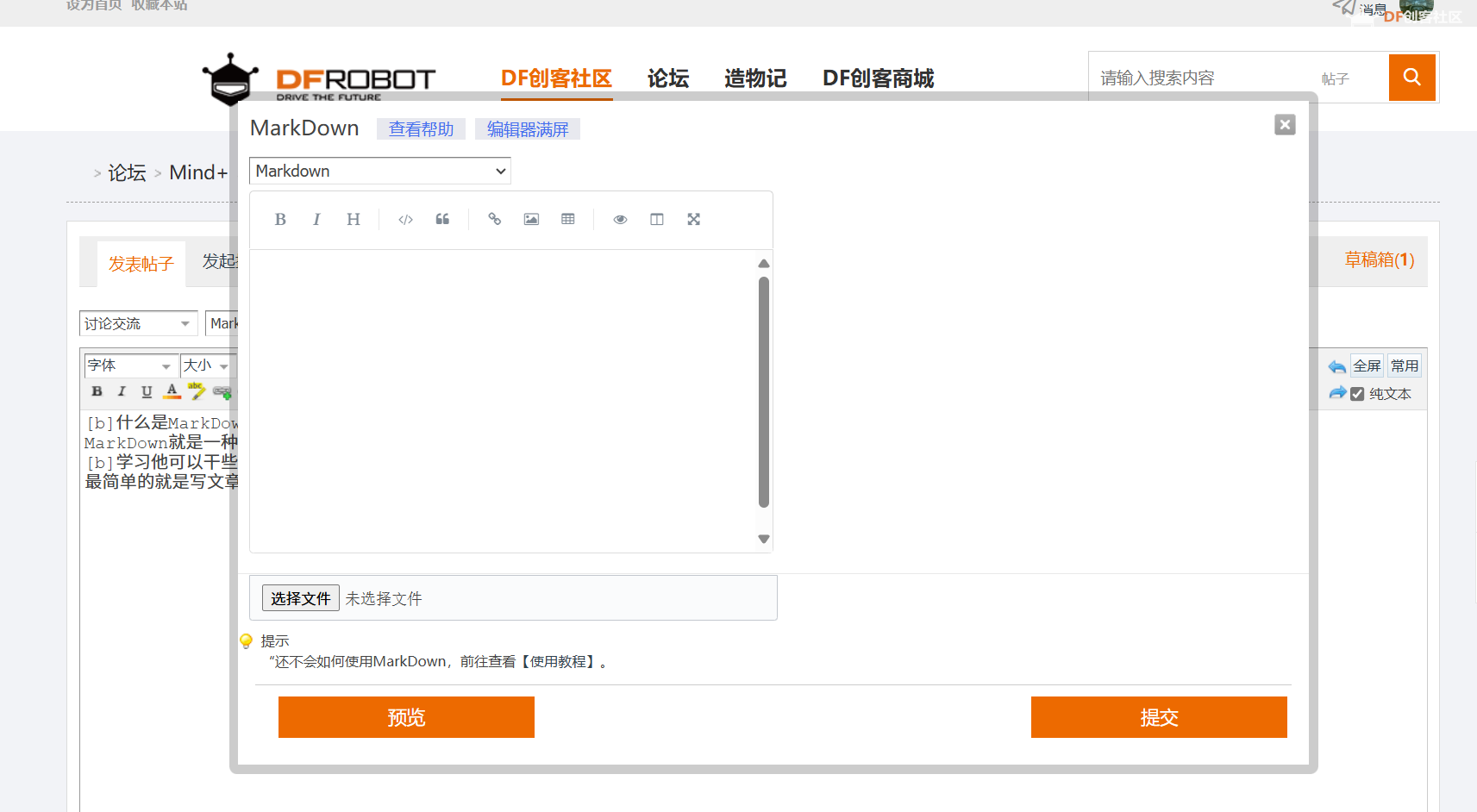Open the DF创客商城 nav item

tap(878, 78)
